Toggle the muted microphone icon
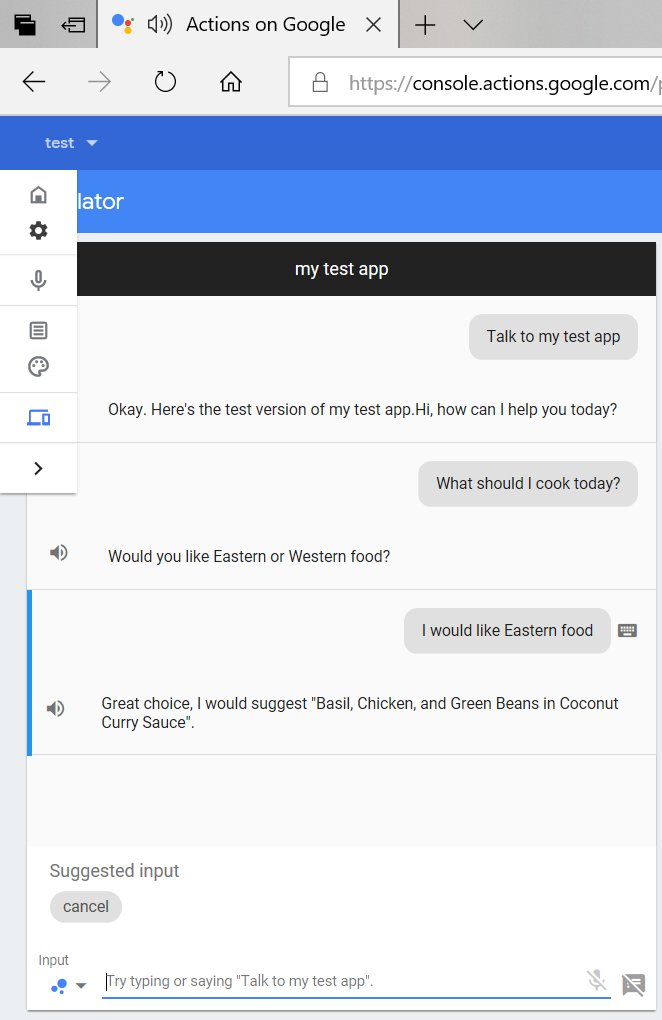 pyautogui.click(x=596, y=980)
